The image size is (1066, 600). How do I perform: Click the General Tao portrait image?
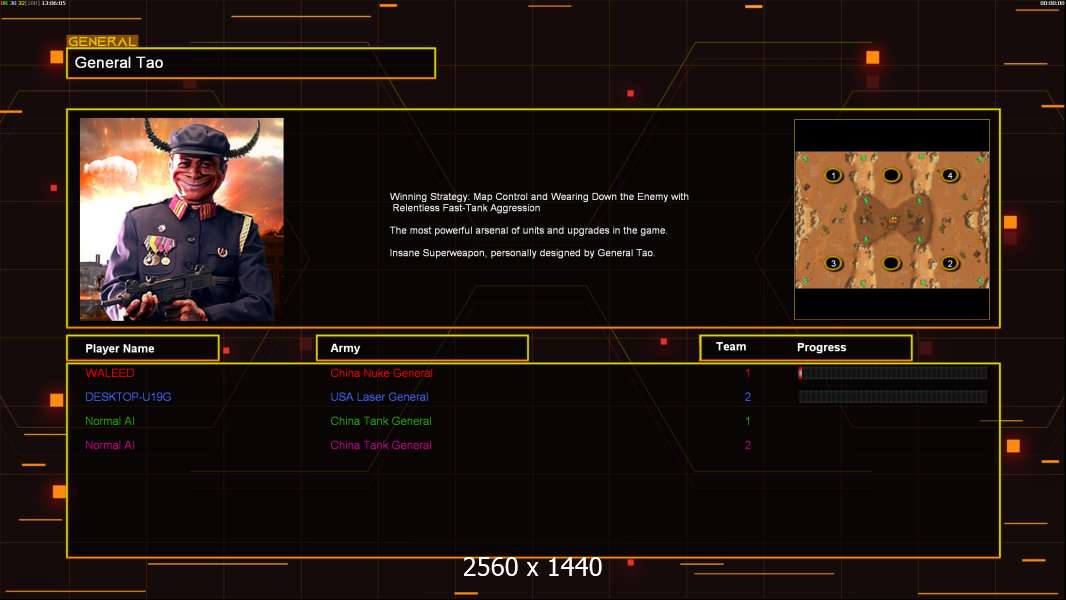coord(182,219)
